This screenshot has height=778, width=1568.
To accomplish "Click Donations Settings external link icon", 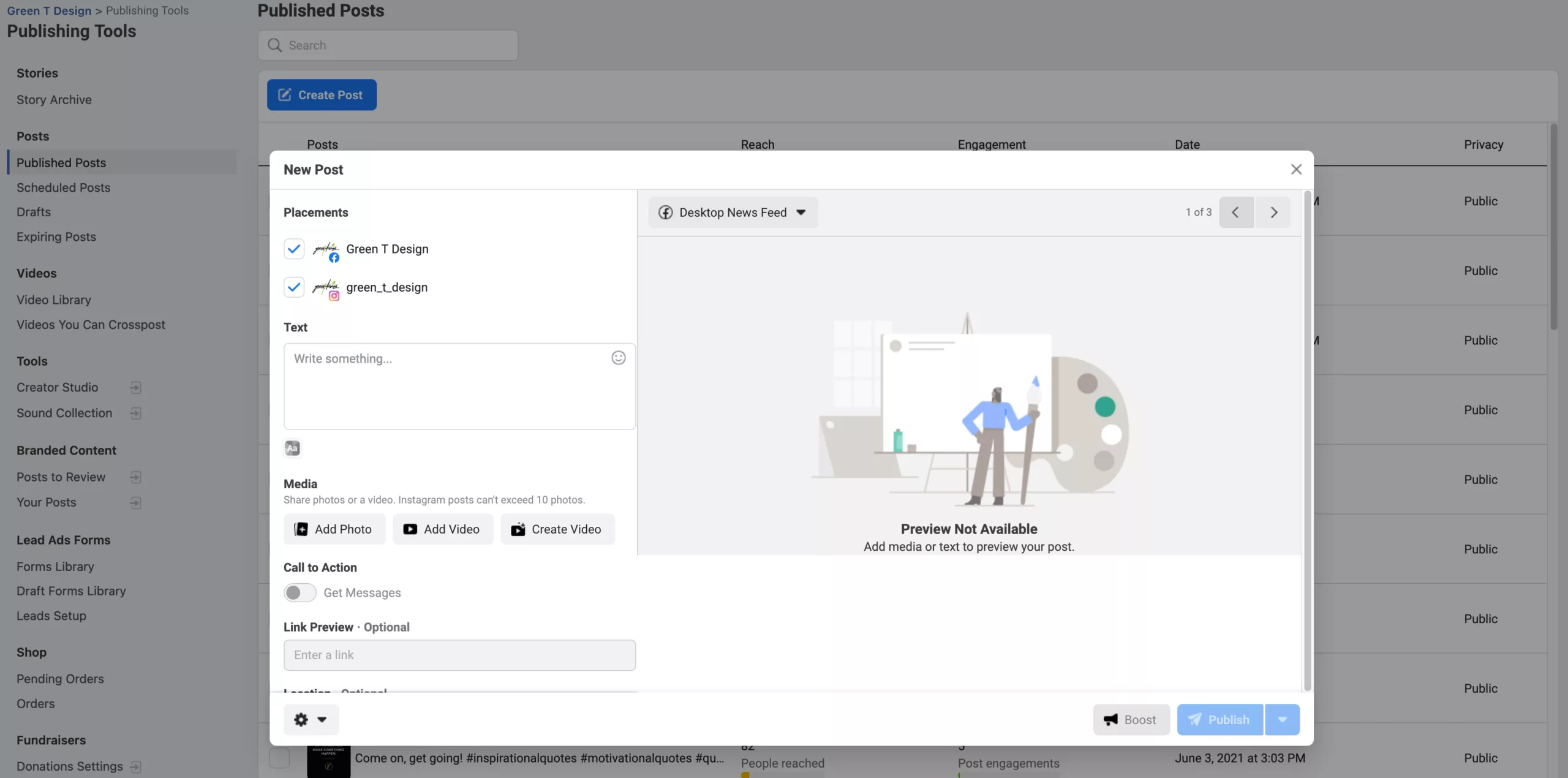I will (136, 766).
